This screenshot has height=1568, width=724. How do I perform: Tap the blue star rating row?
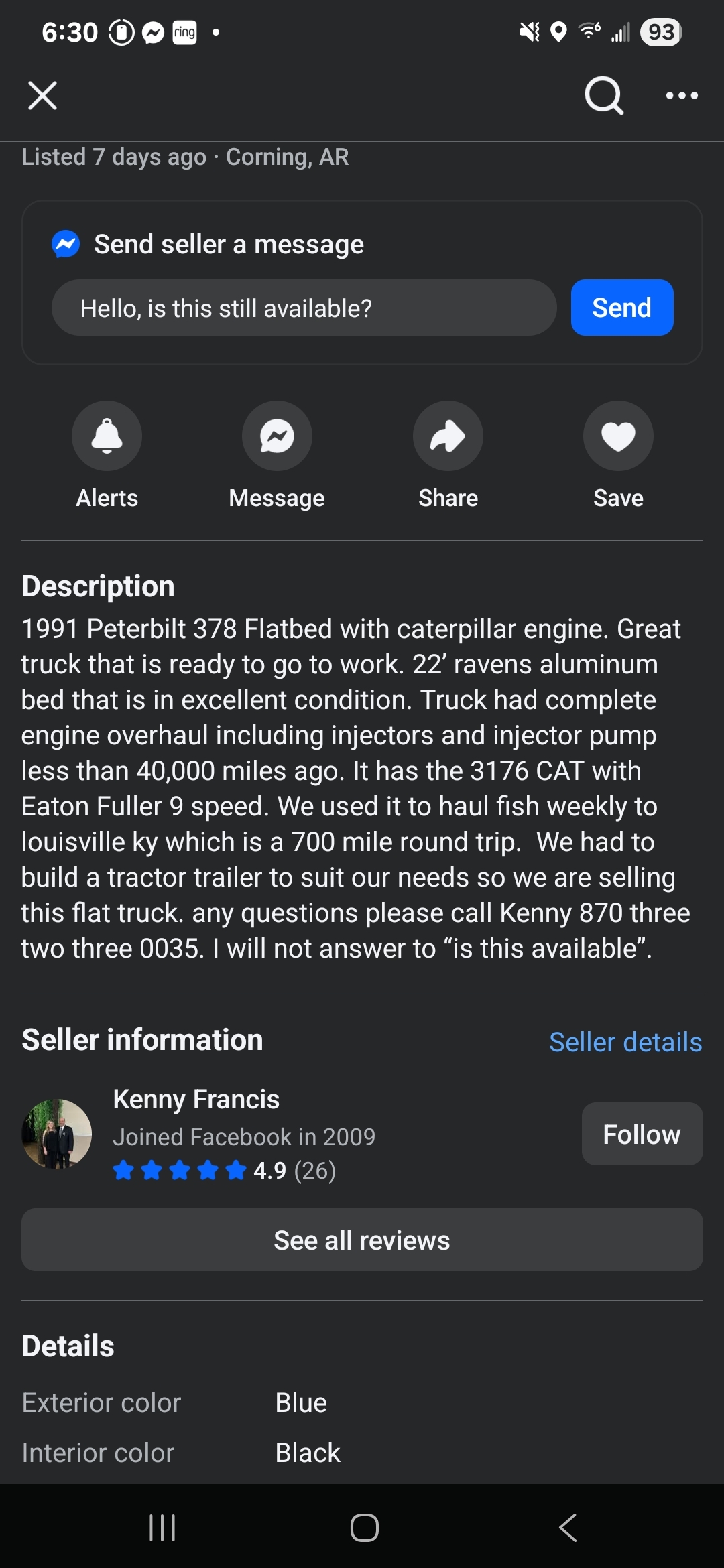tap(180, 1171)
